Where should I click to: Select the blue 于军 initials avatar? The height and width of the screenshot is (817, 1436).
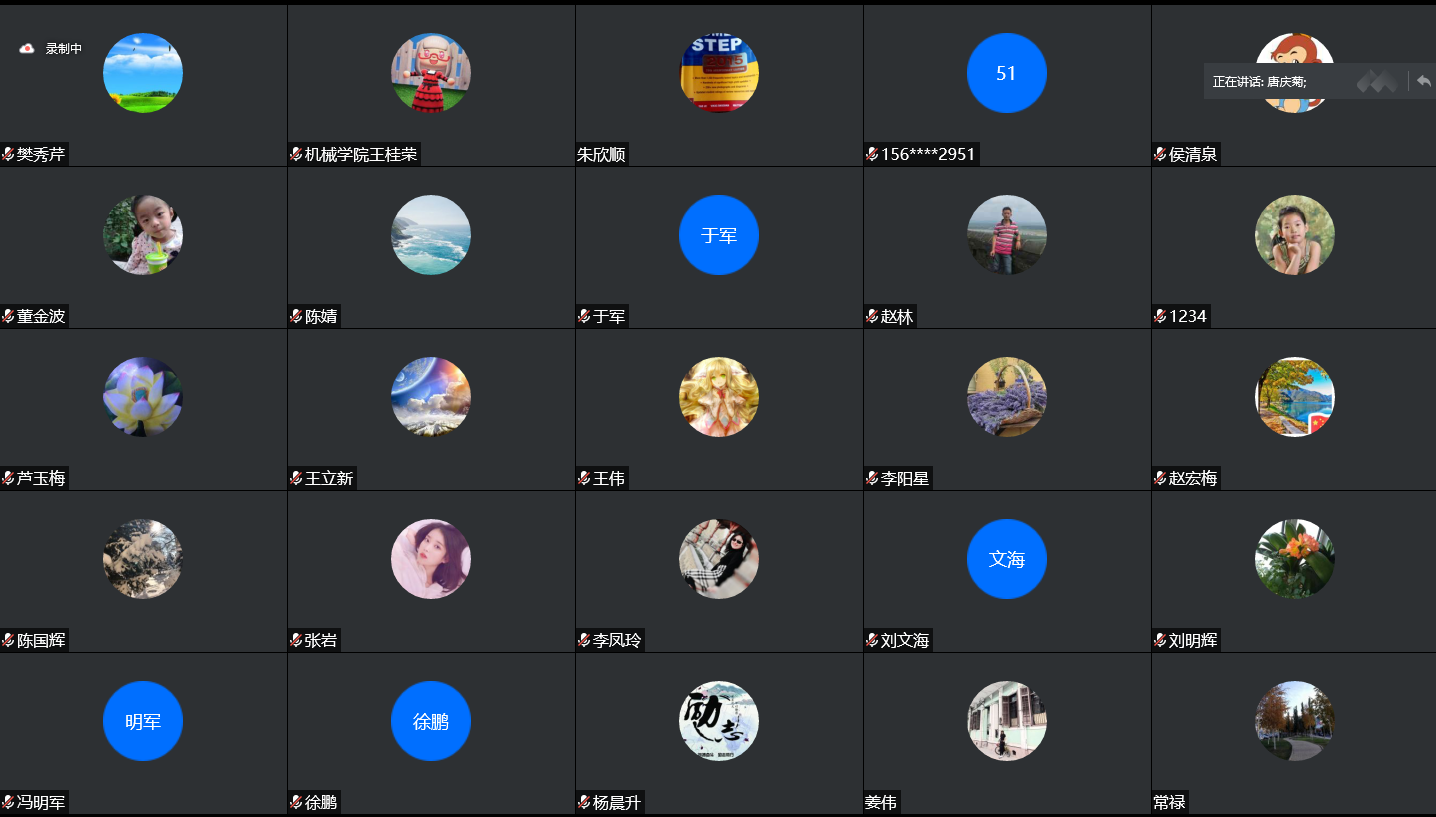(719, 235)
